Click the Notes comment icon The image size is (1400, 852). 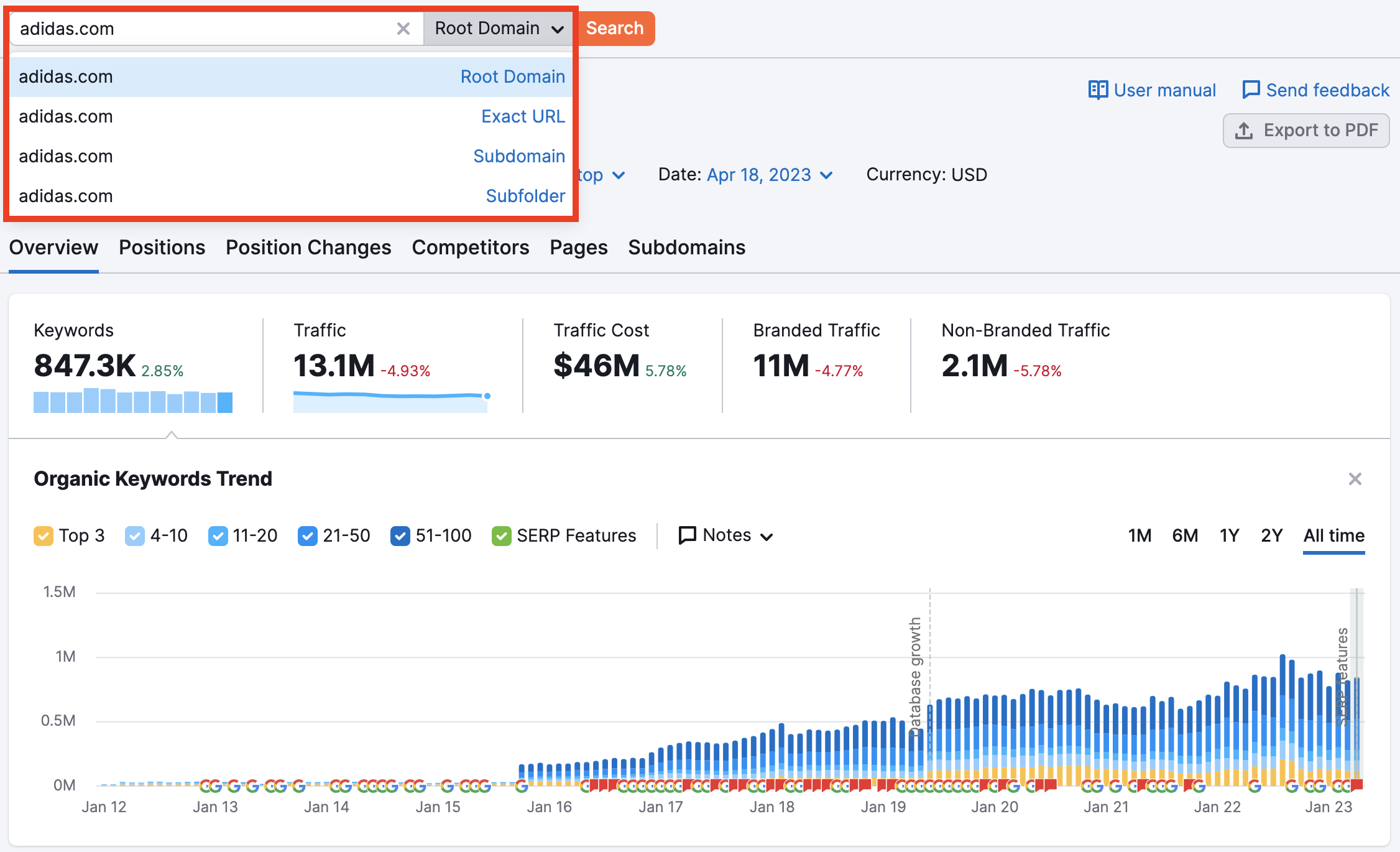pos(687,535)
